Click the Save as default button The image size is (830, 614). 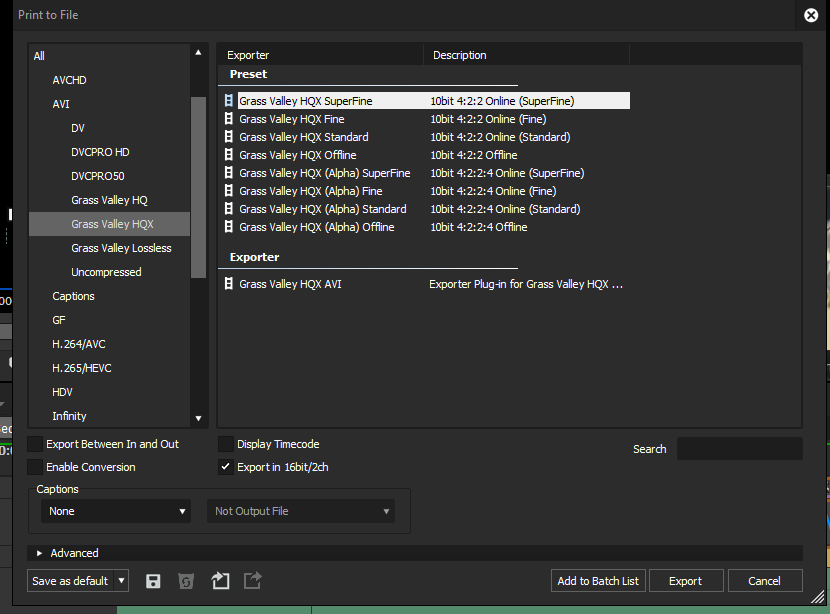71,581
